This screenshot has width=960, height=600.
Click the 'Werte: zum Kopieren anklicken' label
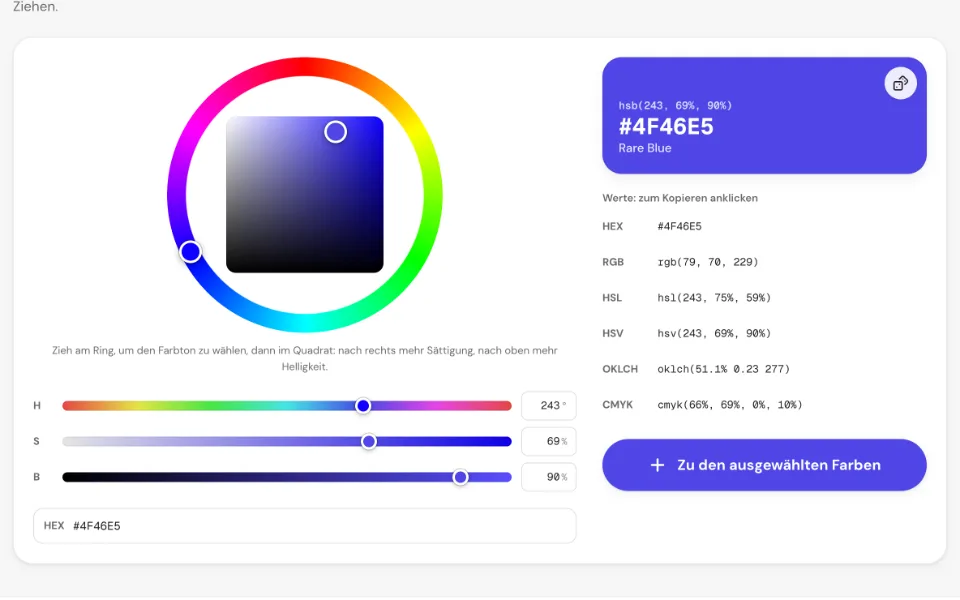point(680,198)
